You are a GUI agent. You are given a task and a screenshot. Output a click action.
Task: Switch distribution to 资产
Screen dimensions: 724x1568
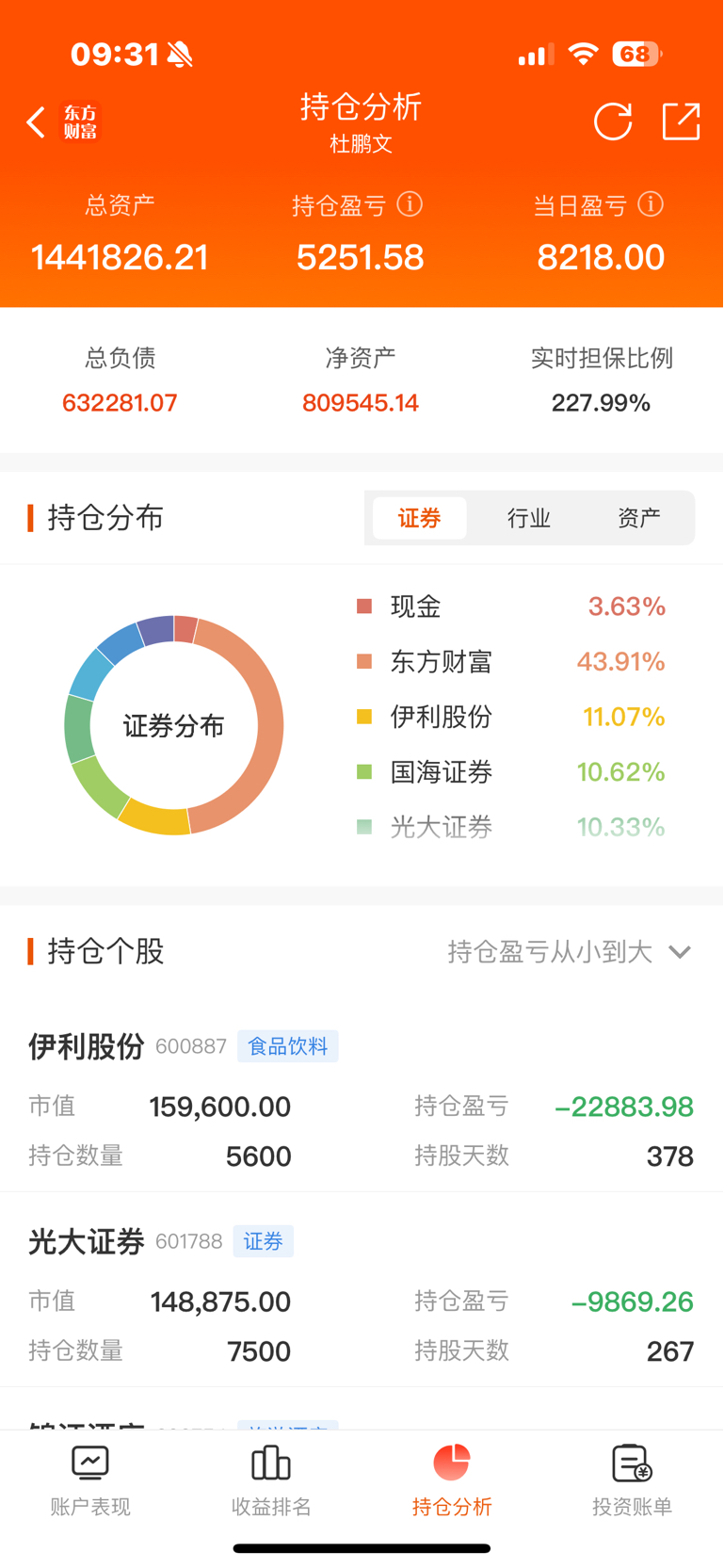[639, 518]
